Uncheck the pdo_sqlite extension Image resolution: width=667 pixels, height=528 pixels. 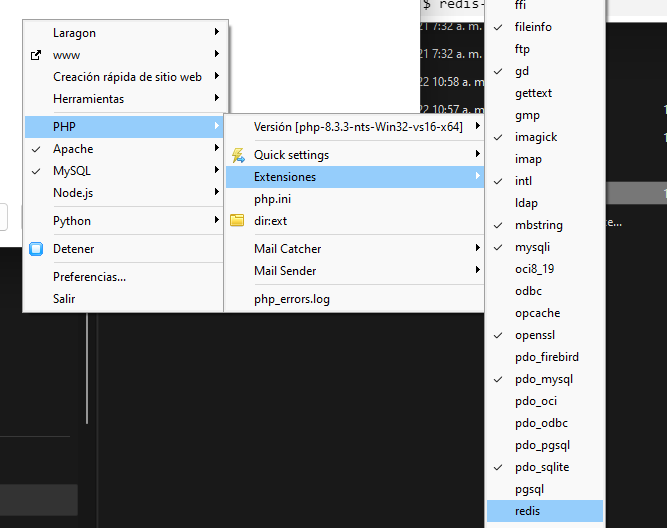point(545,467)
